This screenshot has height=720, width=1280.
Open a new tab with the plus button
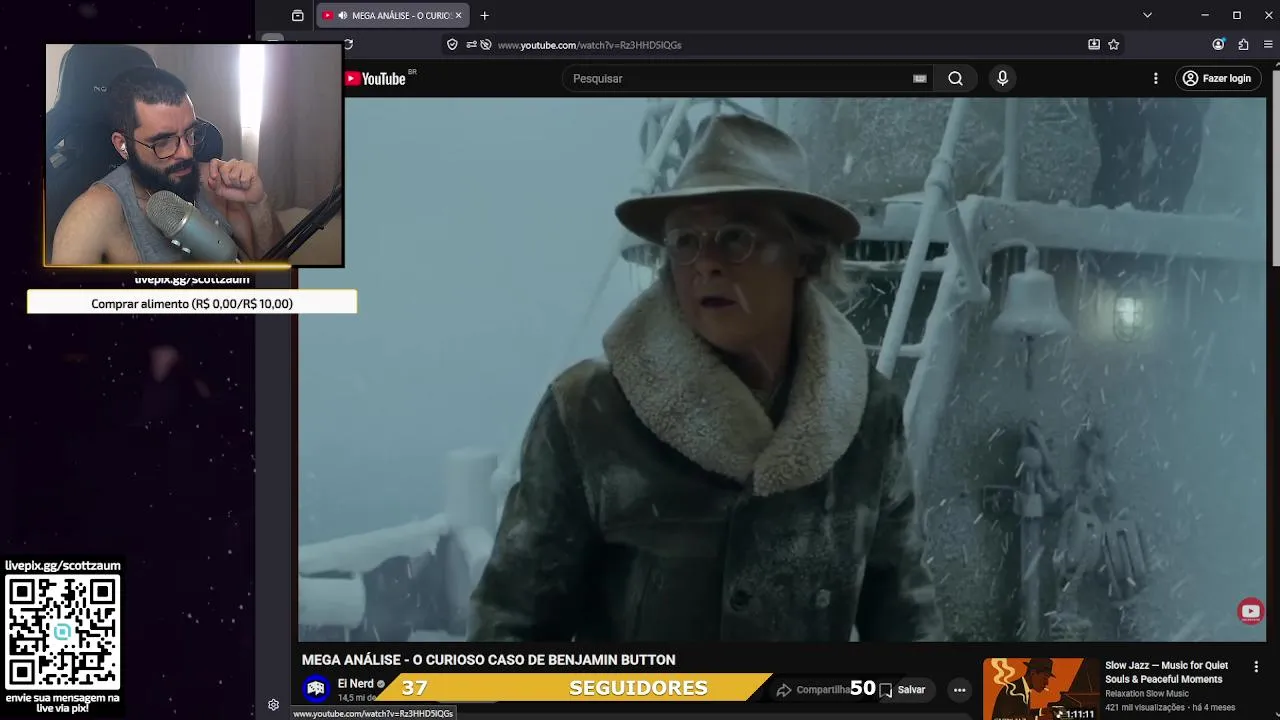point(484,15)
